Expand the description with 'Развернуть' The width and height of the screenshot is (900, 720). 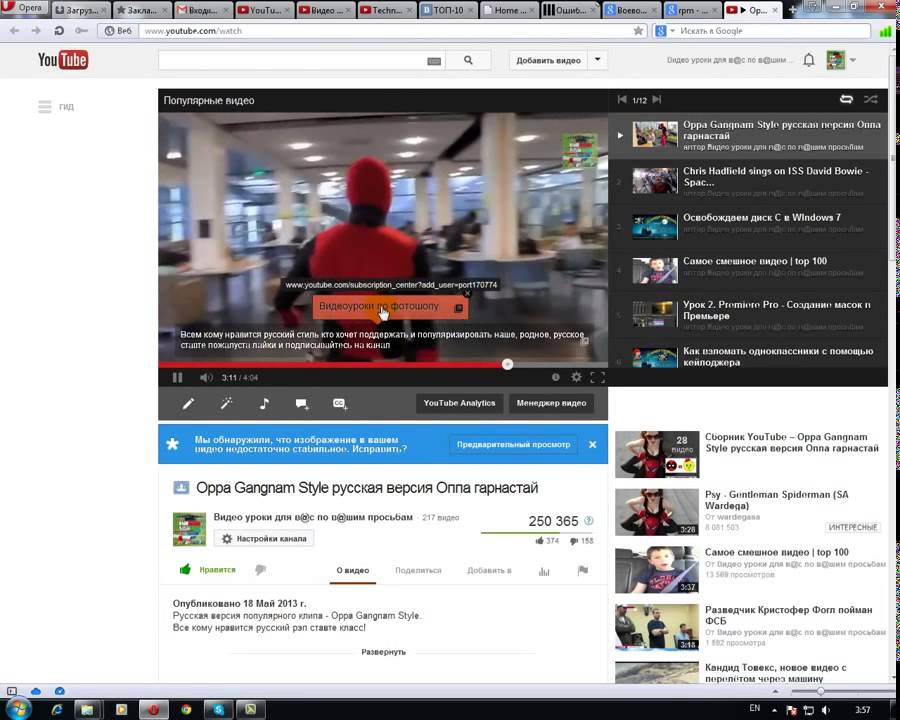click(x=383, y=652)
